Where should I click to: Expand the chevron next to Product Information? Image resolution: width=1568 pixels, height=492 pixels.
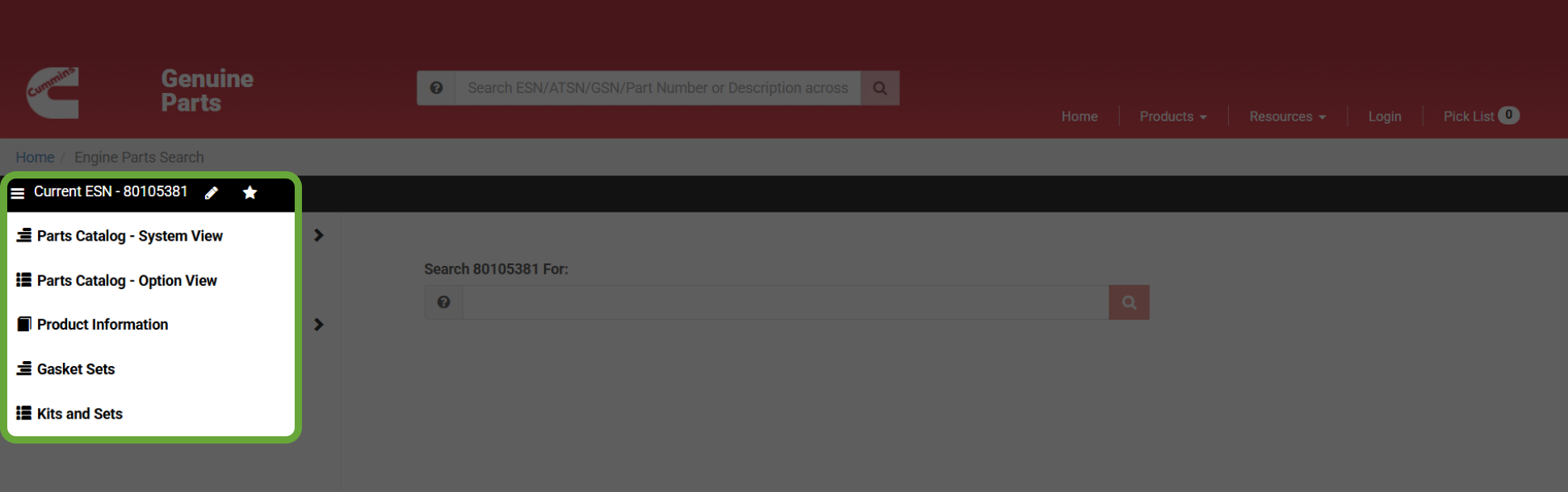[x=319, y=324]
